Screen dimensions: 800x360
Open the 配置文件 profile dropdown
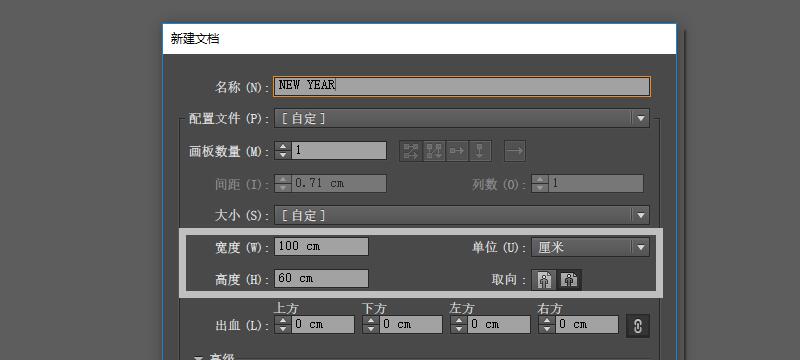click(462, 118)
